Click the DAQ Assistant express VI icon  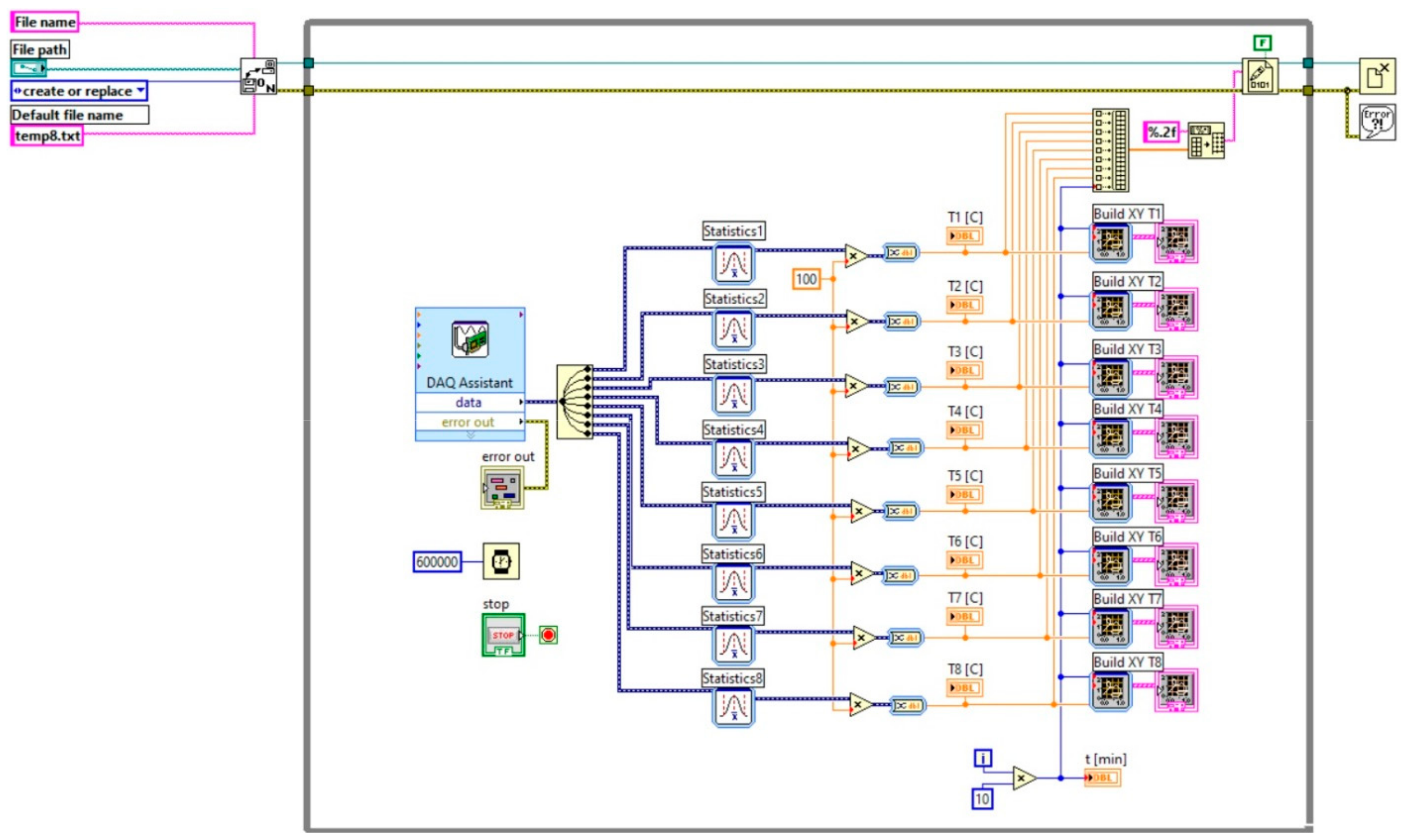coord(470,340)
